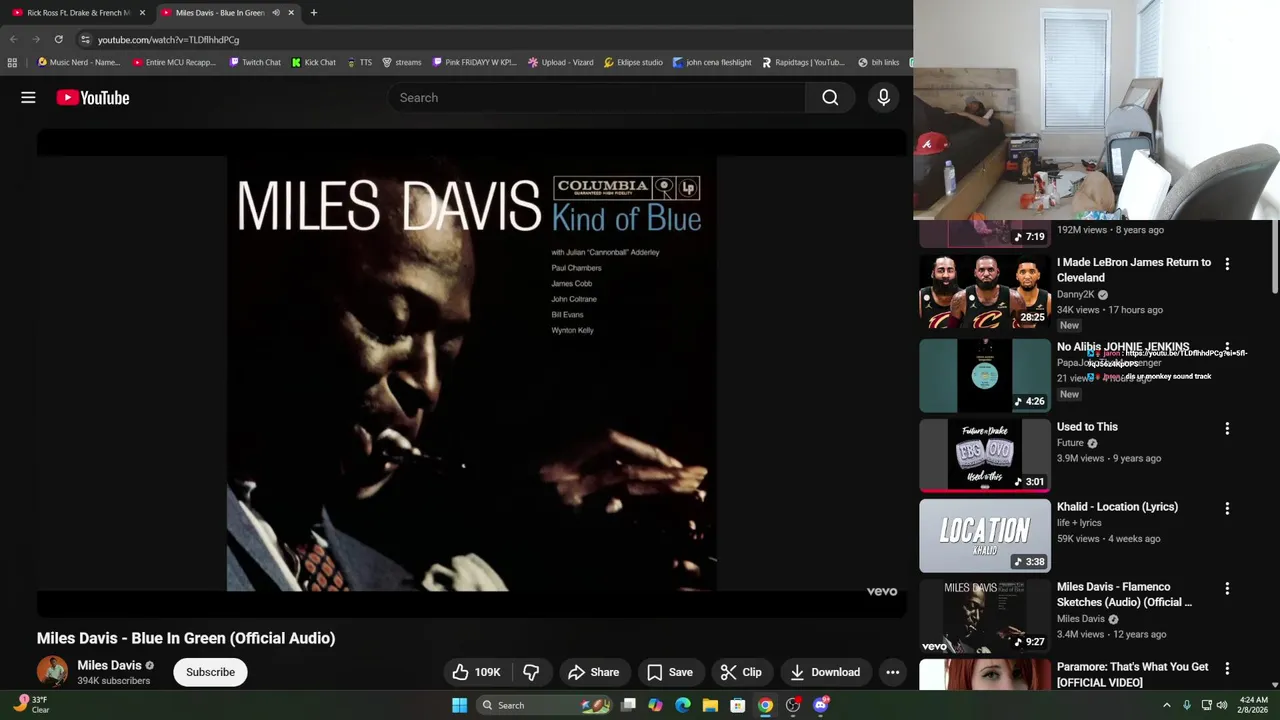Go to the YouTube home logo
This screenshot has height=720, width=1280.
93,97
